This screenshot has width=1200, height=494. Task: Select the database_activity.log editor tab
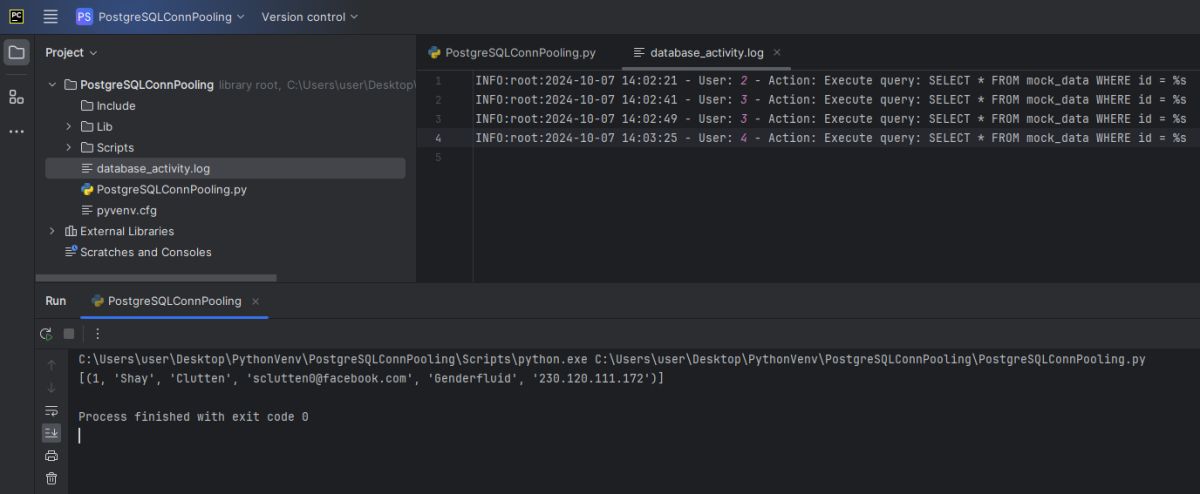[708, 52]
